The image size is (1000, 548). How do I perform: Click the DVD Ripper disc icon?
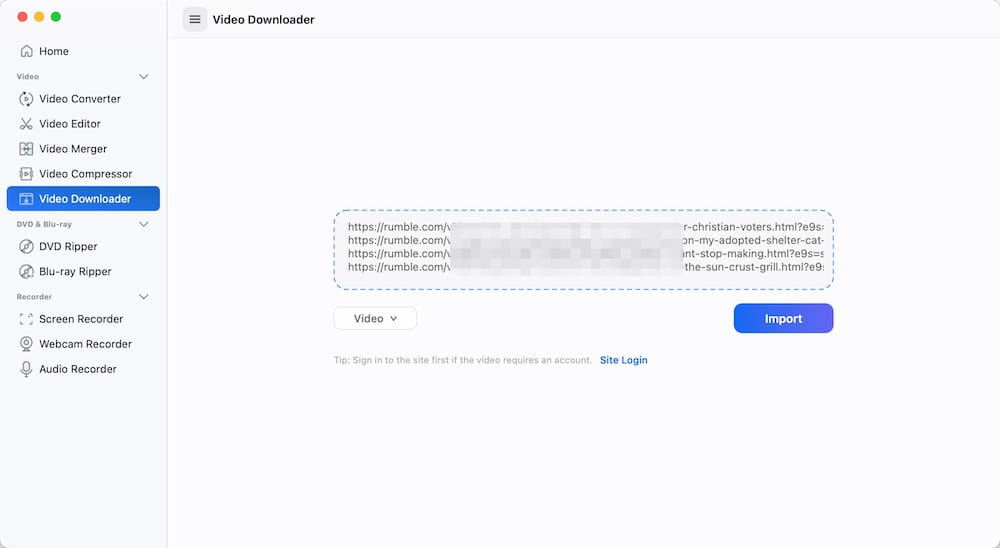pyautogui.click(x=26, y=246)
